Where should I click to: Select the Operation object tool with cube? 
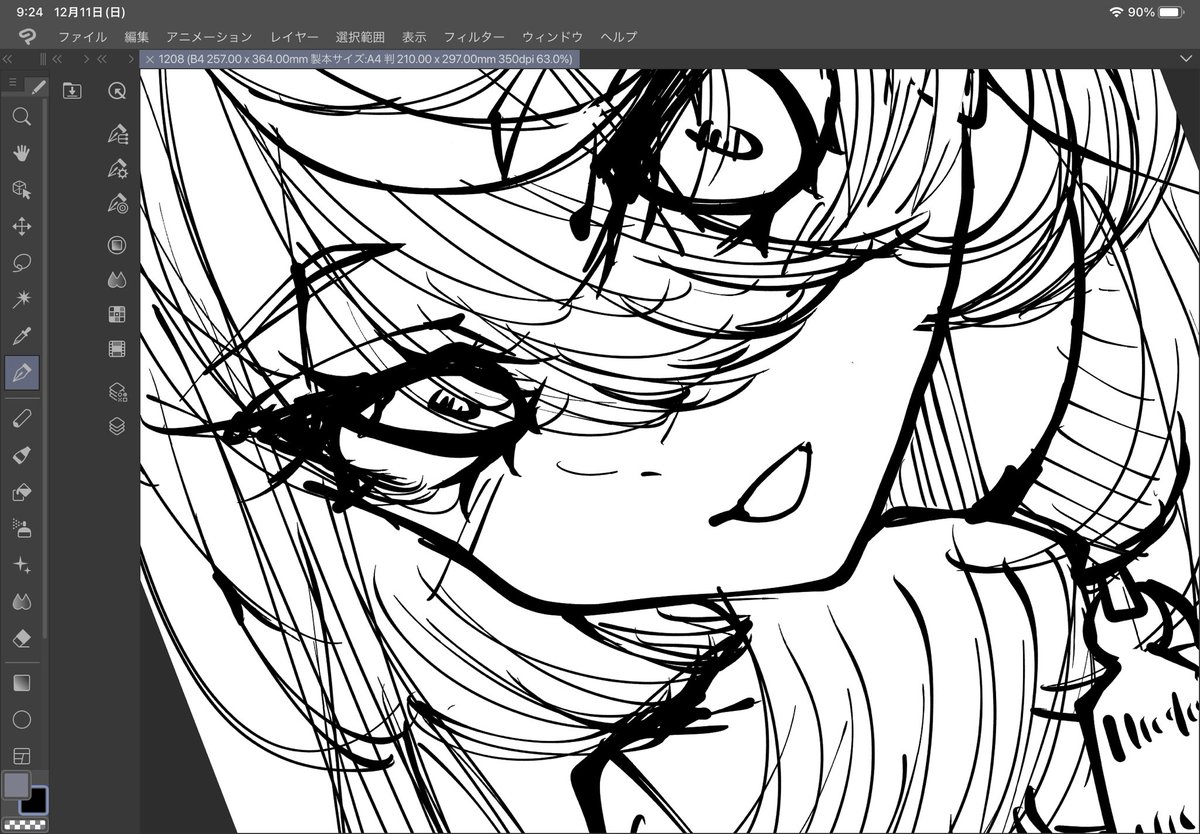21,189
